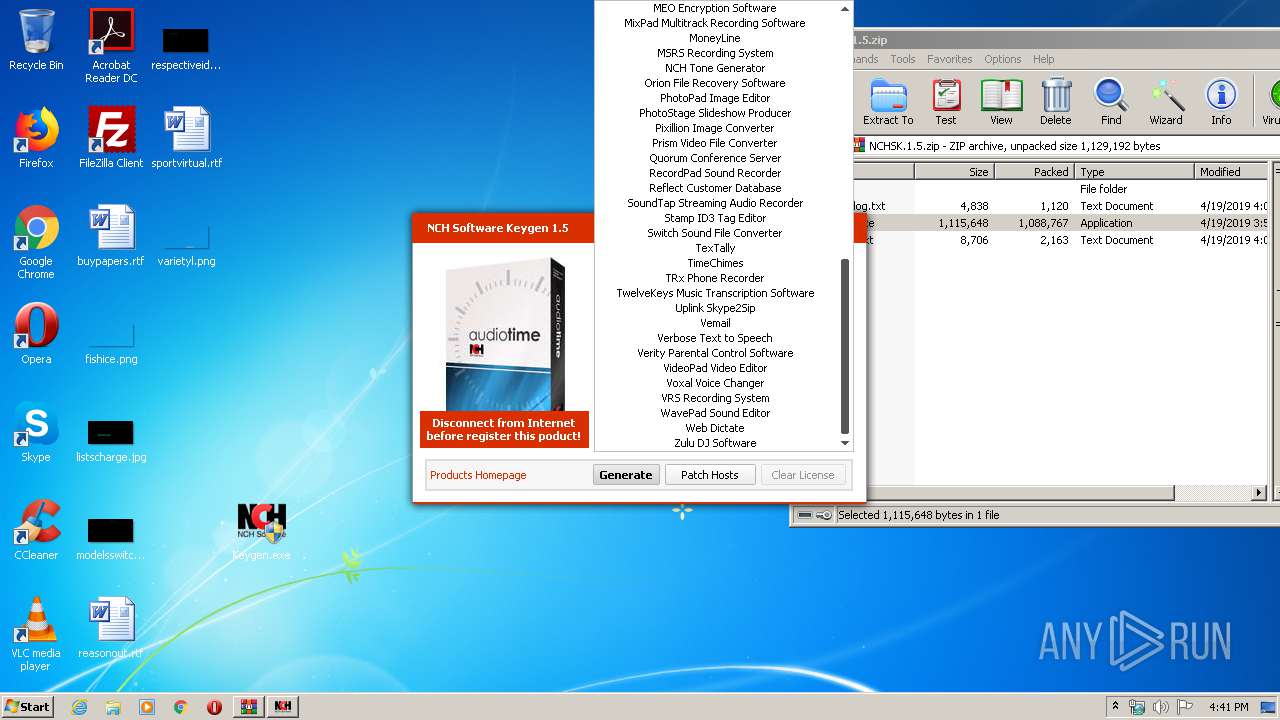The image size is (1280, 720).
Task: Click the Patch Hosts button
Action: click(710, 475)
